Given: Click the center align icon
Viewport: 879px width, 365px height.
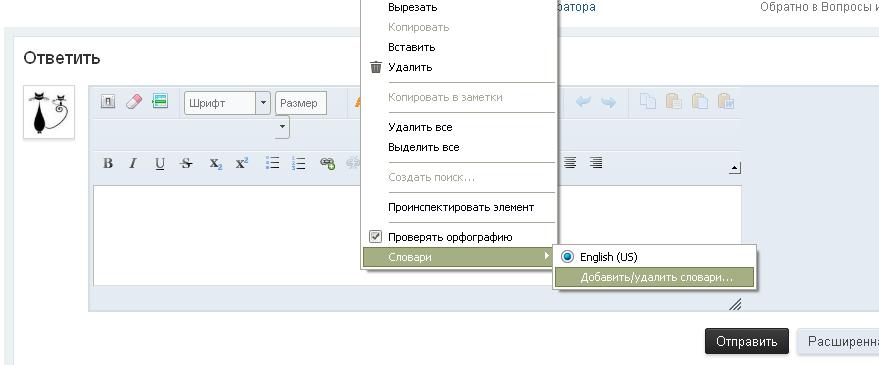Looking at the screenshot, I should coord(570,163).
